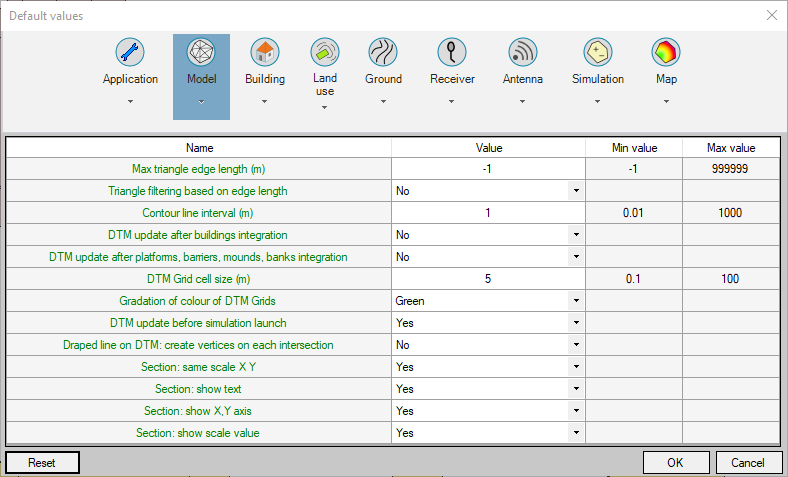Open Section: show X,Y axis dropdown
This screenshot has width=788, height=477.
[576, 411]
